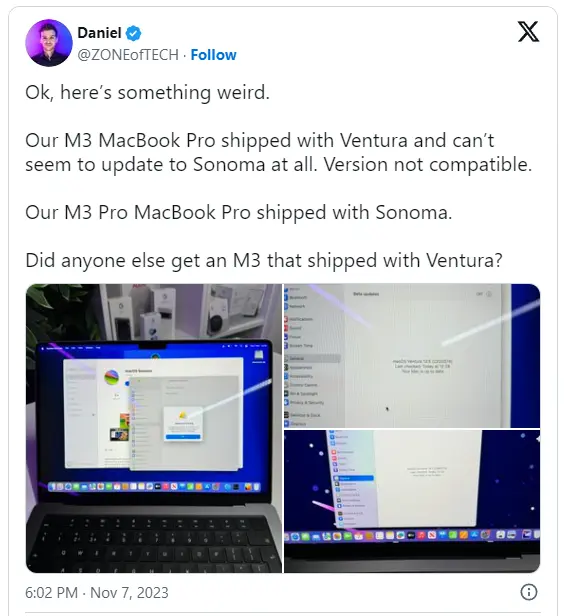Open Daniel's profile picture

(x=49, y=43)
